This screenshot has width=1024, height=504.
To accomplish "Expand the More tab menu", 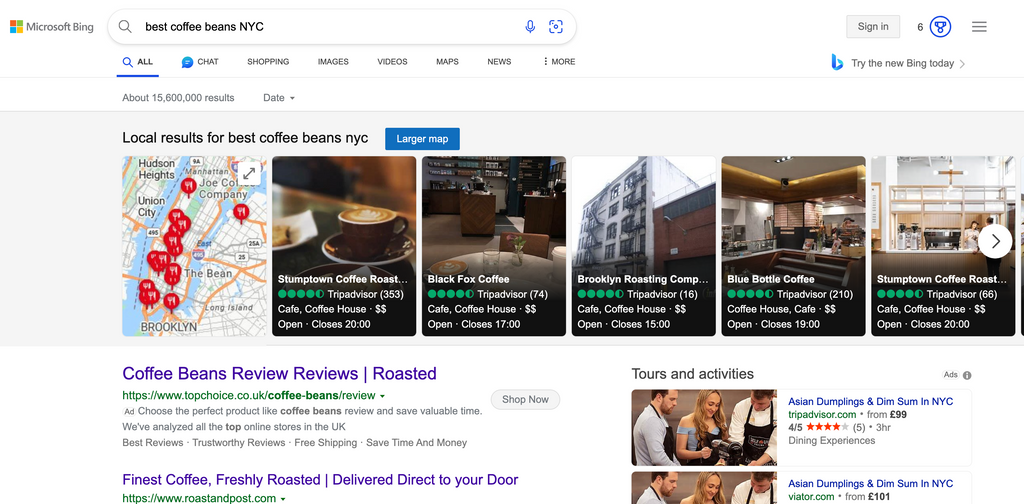I will point(559,62).
